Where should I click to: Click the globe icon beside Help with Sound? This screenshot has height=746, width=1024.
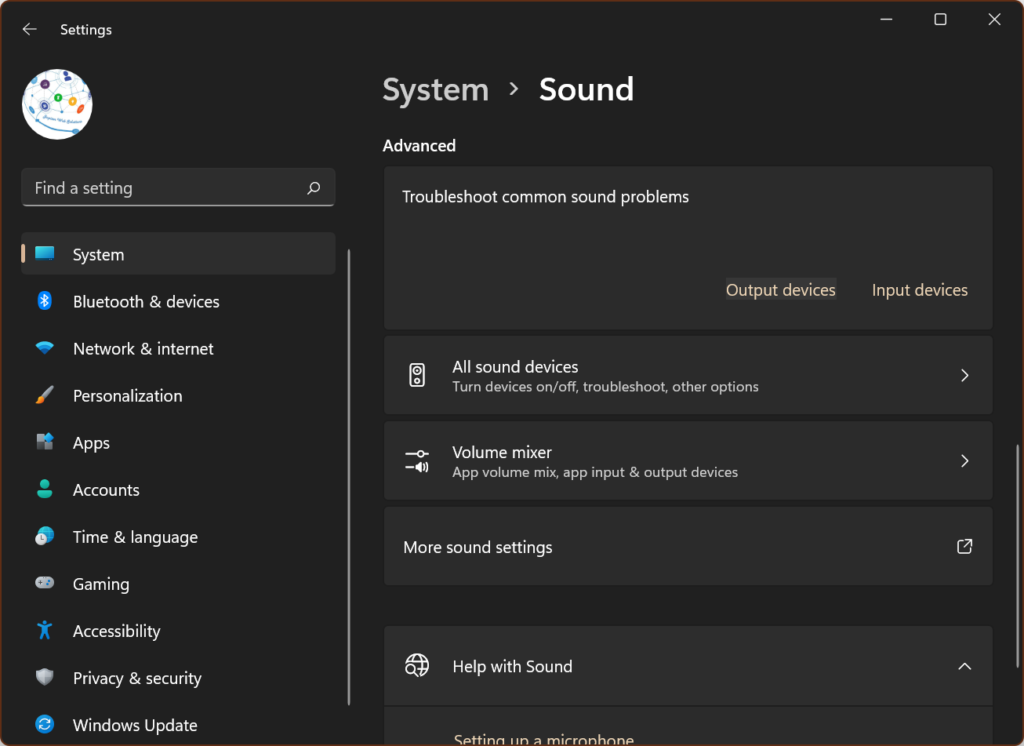417,665
